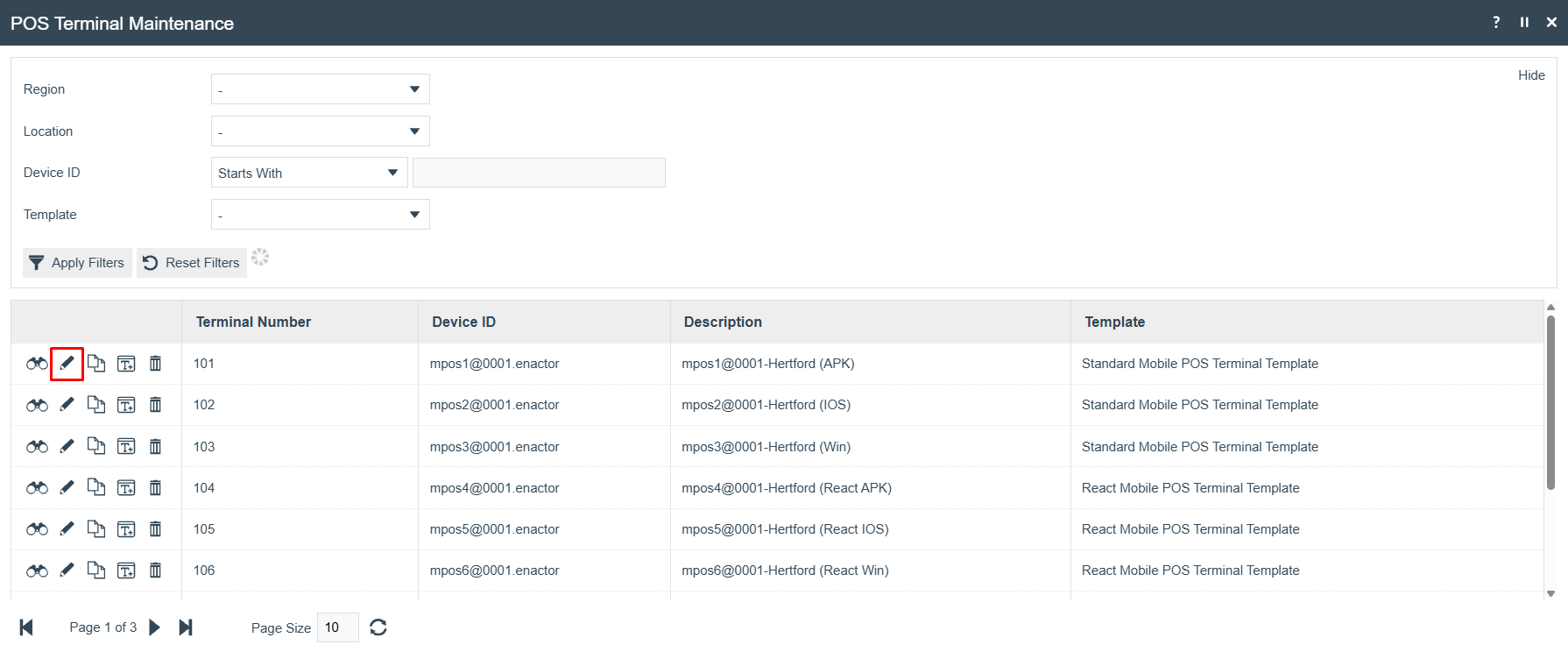Screen dimensions: 1568x652
Task: Open help with question mark icon
Action: click(1496, 22)
